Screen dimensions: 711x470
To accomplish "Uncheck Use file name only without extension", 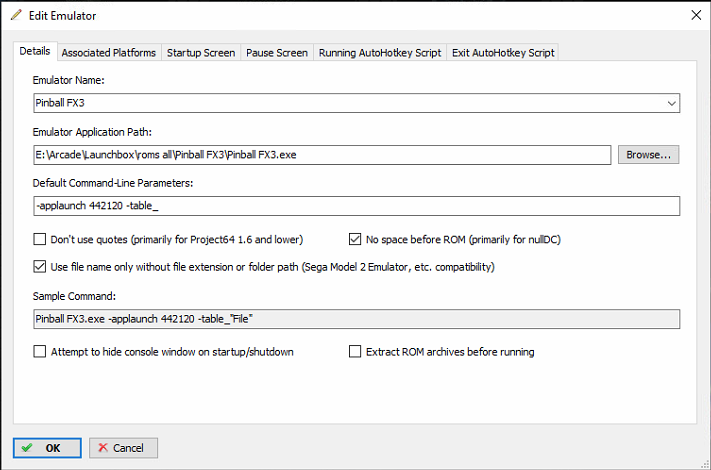I will 39,266.
